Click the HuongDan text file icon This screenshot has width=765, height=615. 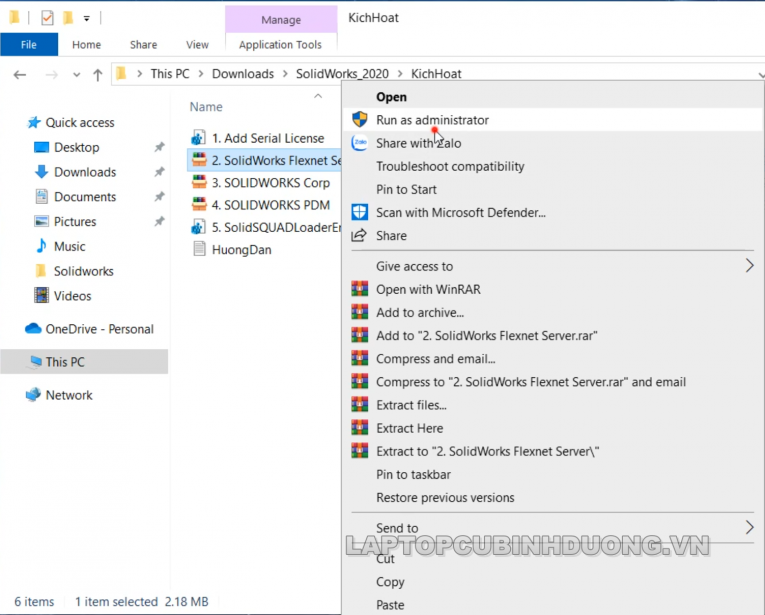click(199, 249)
